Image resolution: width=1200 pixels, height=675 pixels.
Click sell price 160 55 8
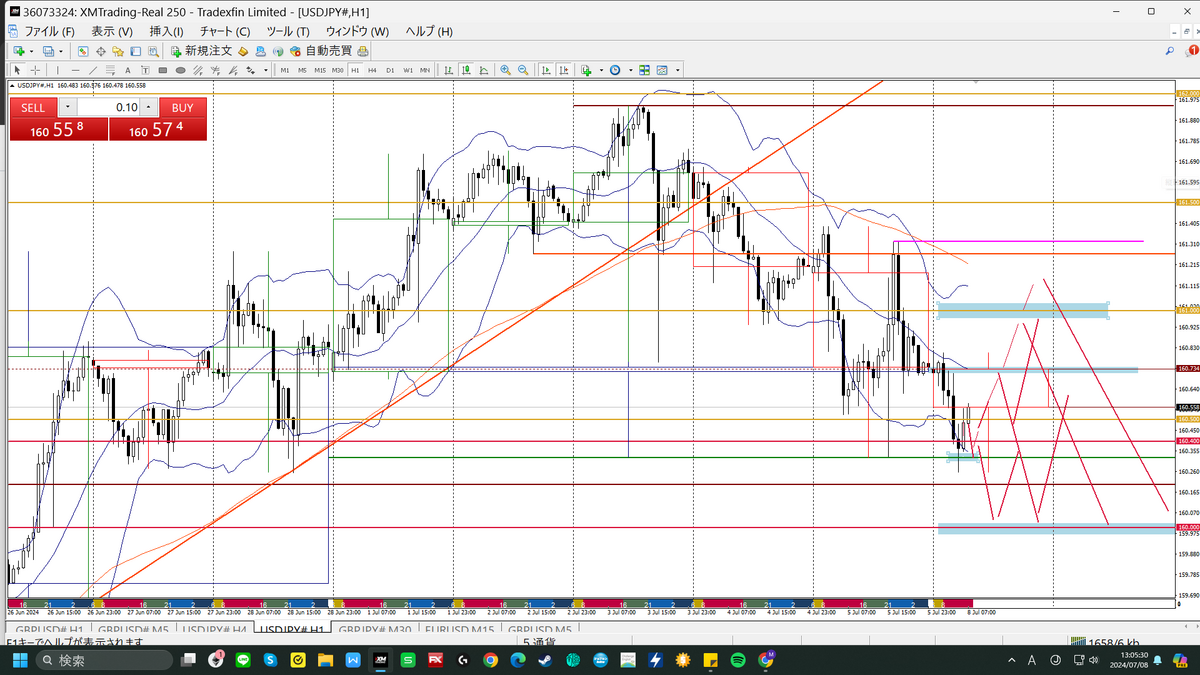coord(58,129)
